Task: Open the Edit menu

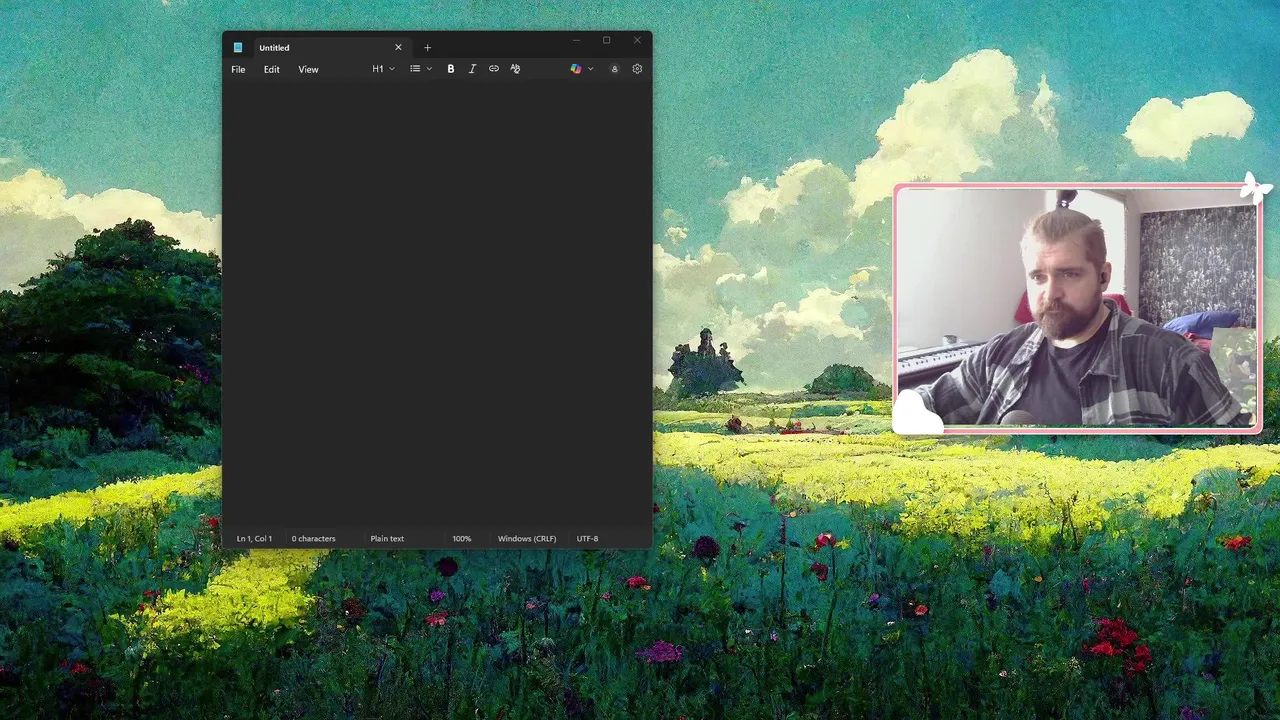Action: coord(271,69)
